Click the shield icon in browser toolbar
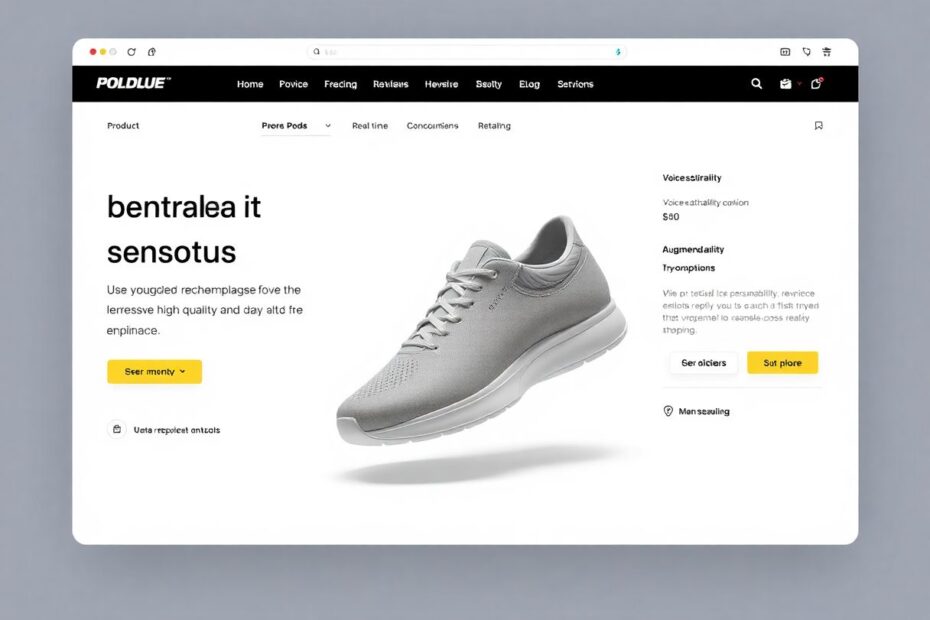 (x=806, y=52)
